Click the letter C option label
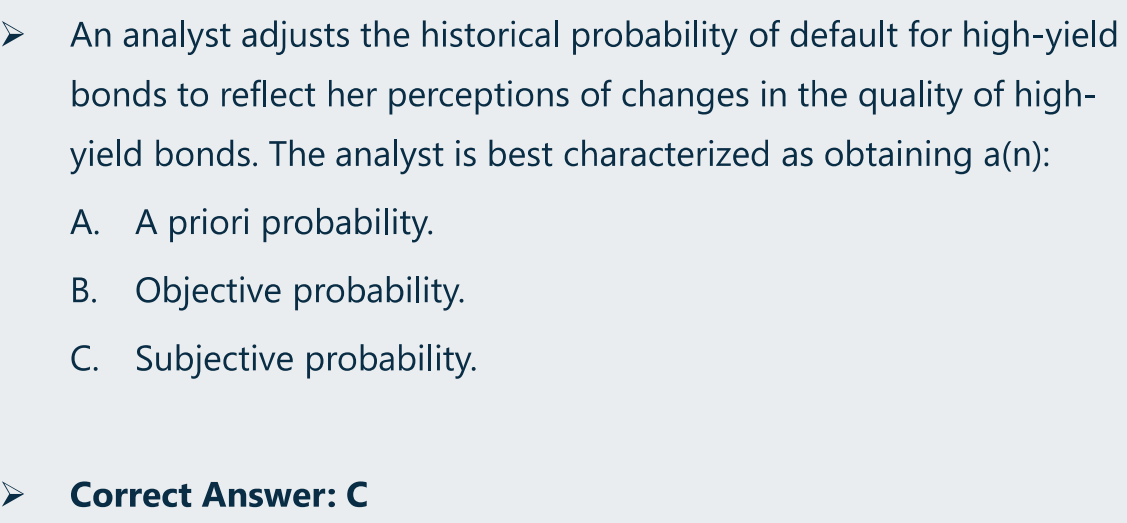This screenshot has height=523, width=1127. coord(85,359)
